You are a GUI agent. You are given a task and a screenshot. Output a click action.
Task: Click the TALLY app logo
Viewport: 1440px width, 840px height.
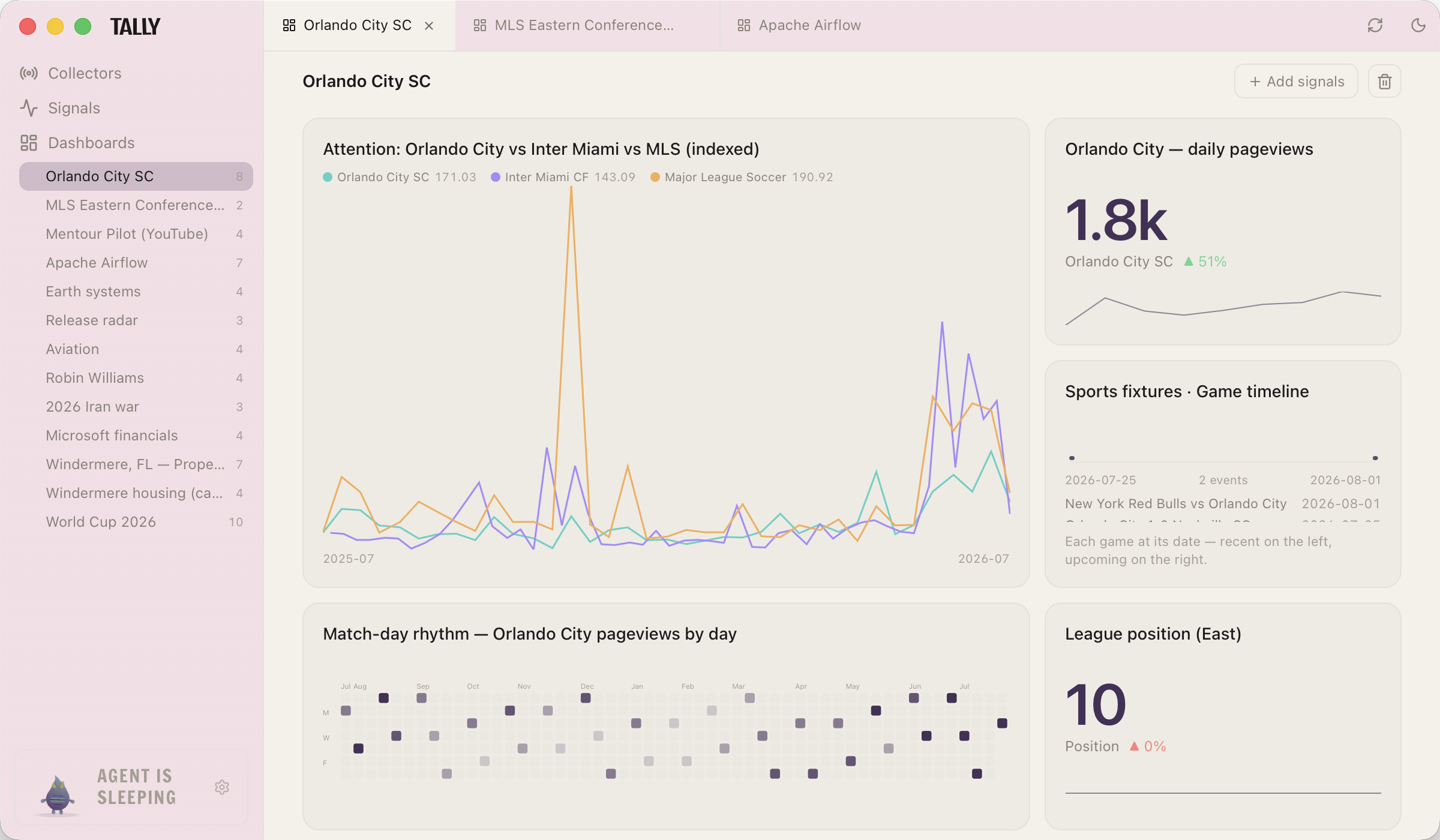point(136,26)
